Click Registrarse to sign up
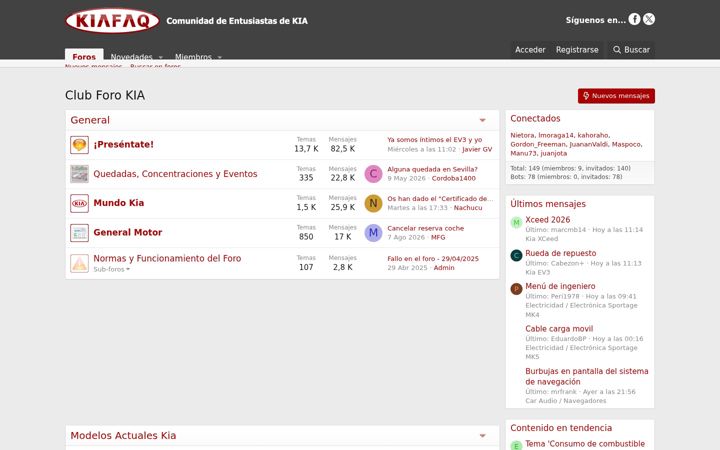This screenshot has width=720, height=450. point(577,50)
